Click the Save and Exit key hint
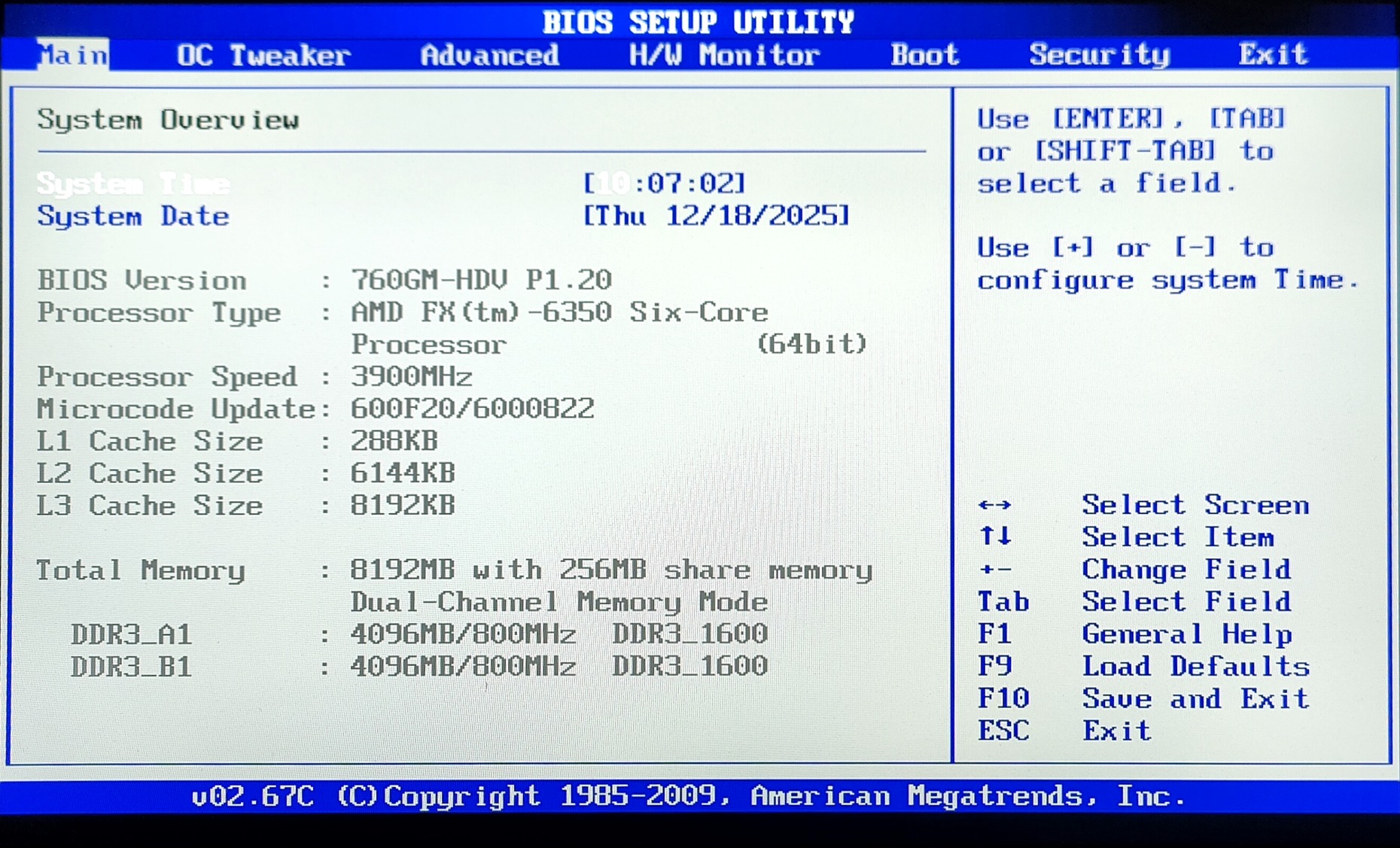The height and width of the screenshot is (848, 1400). pos(1196,700)
